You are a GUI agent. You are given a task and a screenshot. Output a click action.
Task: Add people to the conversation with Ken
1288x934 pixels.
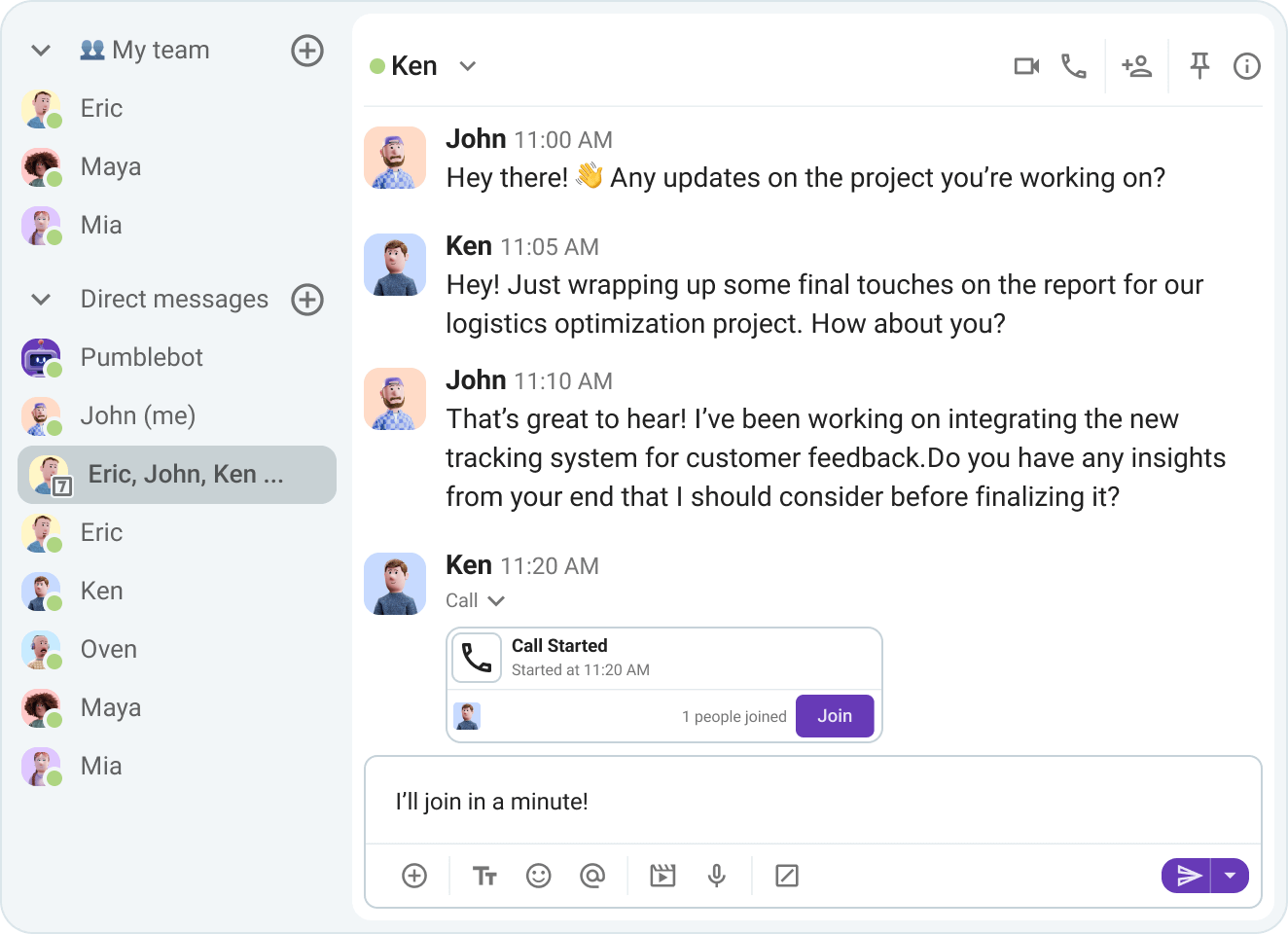point(1137,66)
